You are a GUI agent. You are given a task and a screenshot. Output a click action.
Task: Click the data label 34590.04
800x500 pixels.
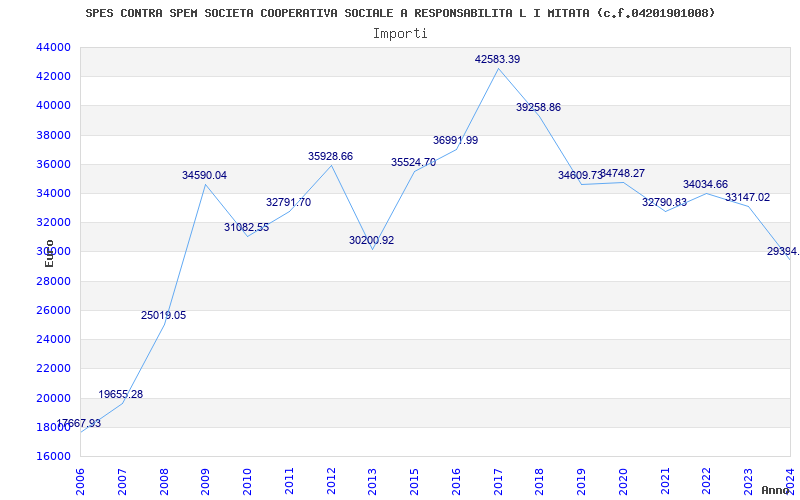tap(204, 176)
